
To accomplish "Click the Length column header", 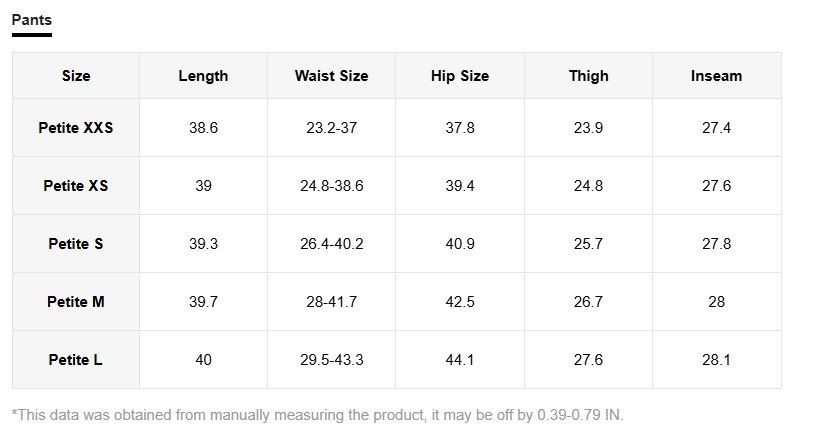I will 203,76.
